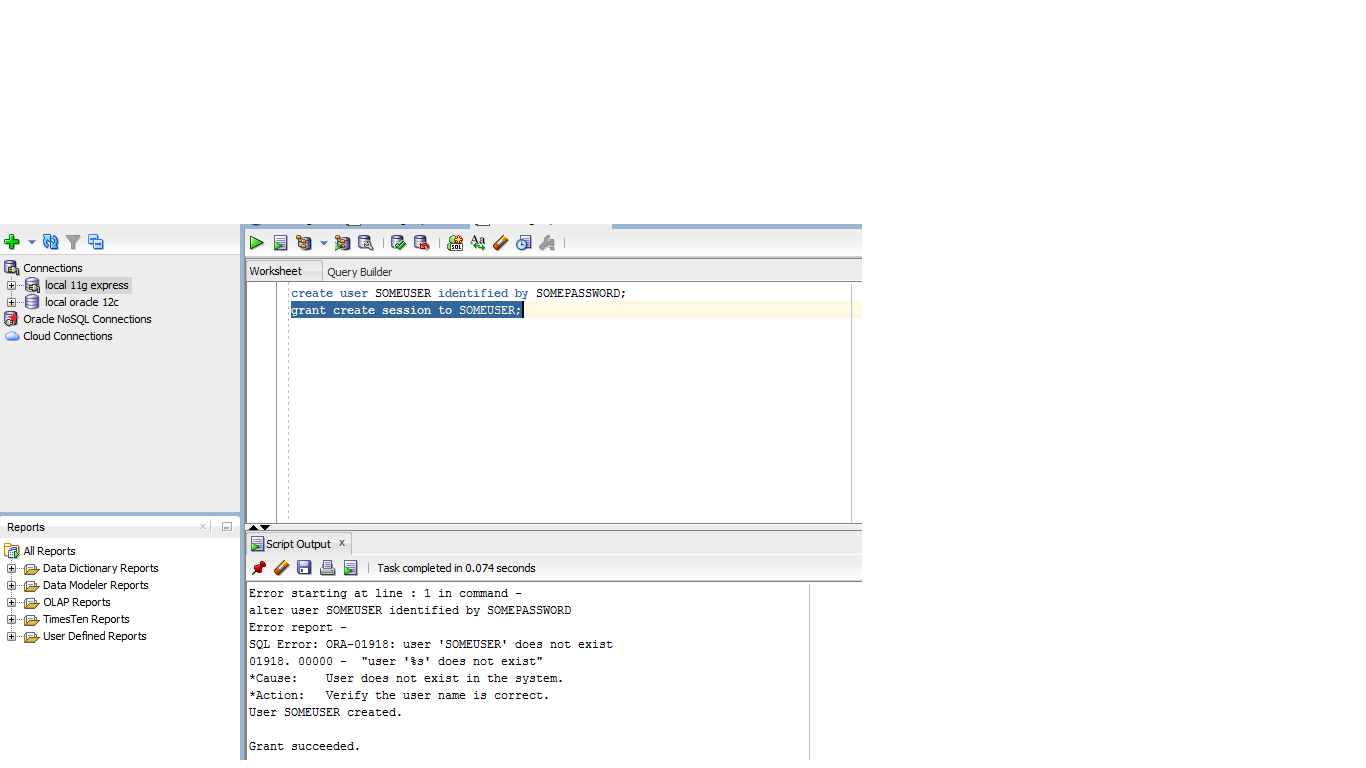Click the Run Script icon in worksheet toolbar
Screen dimensions: 1366x768
280,242
